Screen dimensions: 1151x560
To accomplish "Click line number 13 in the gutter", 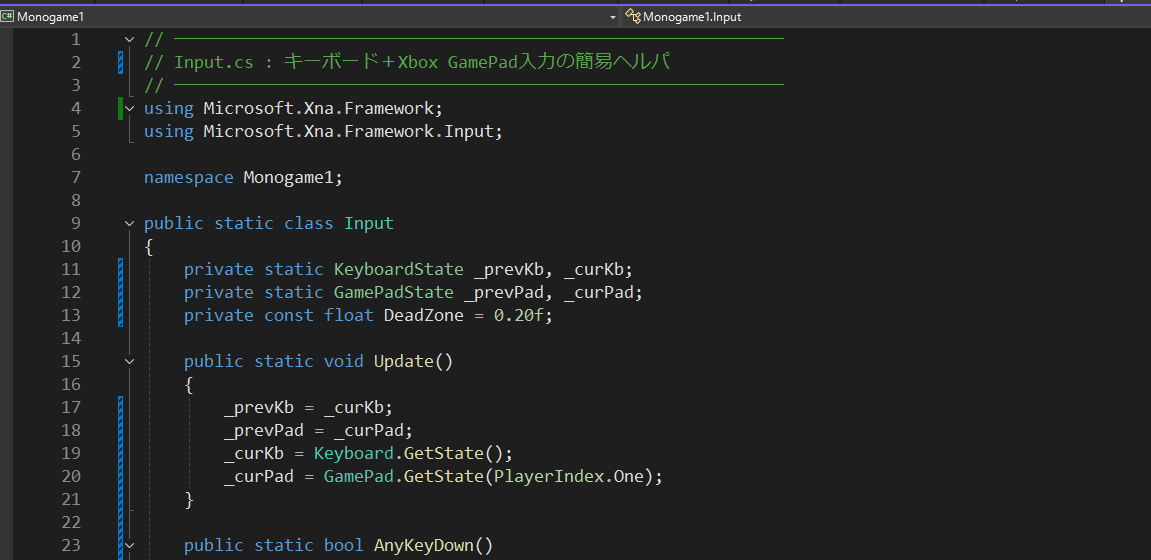I will click(70, 315).
